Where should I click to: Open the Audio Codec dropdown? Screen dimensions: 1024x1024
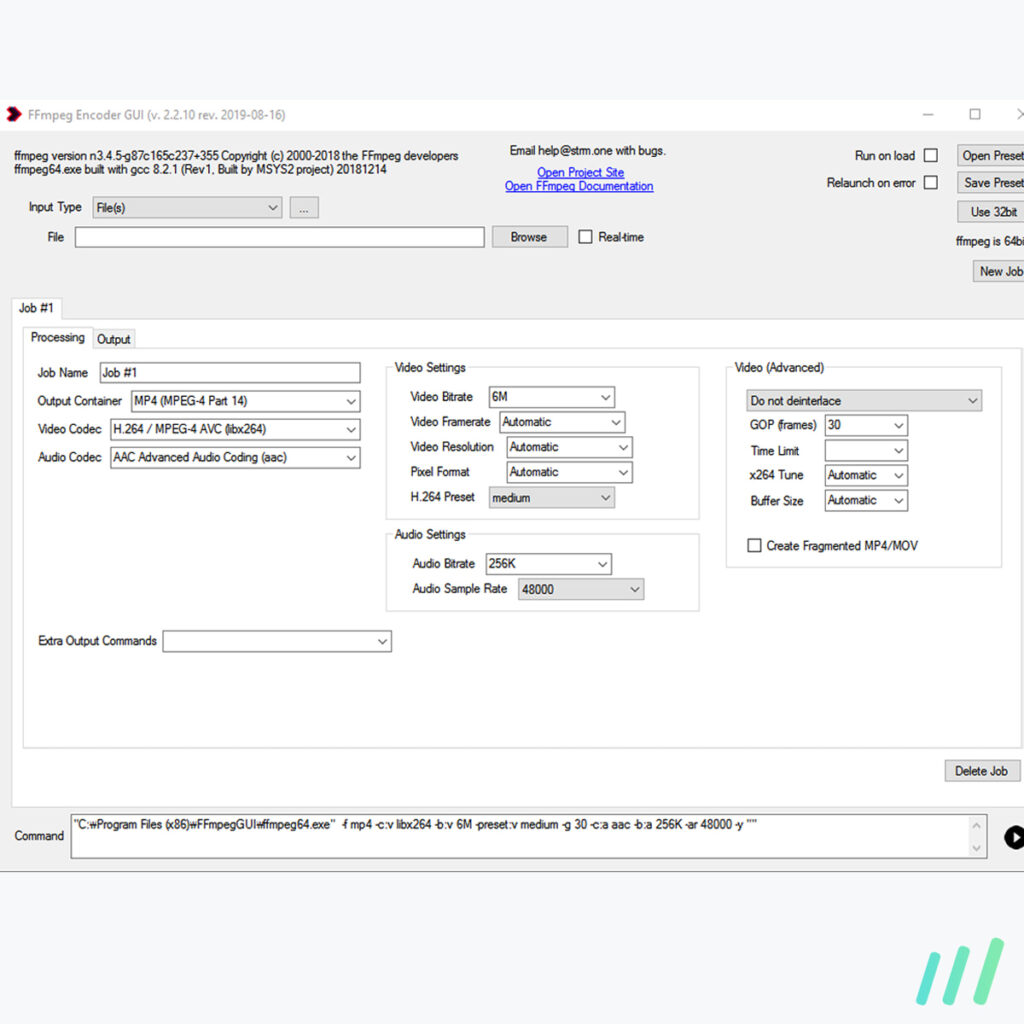[x=235, y=457]
